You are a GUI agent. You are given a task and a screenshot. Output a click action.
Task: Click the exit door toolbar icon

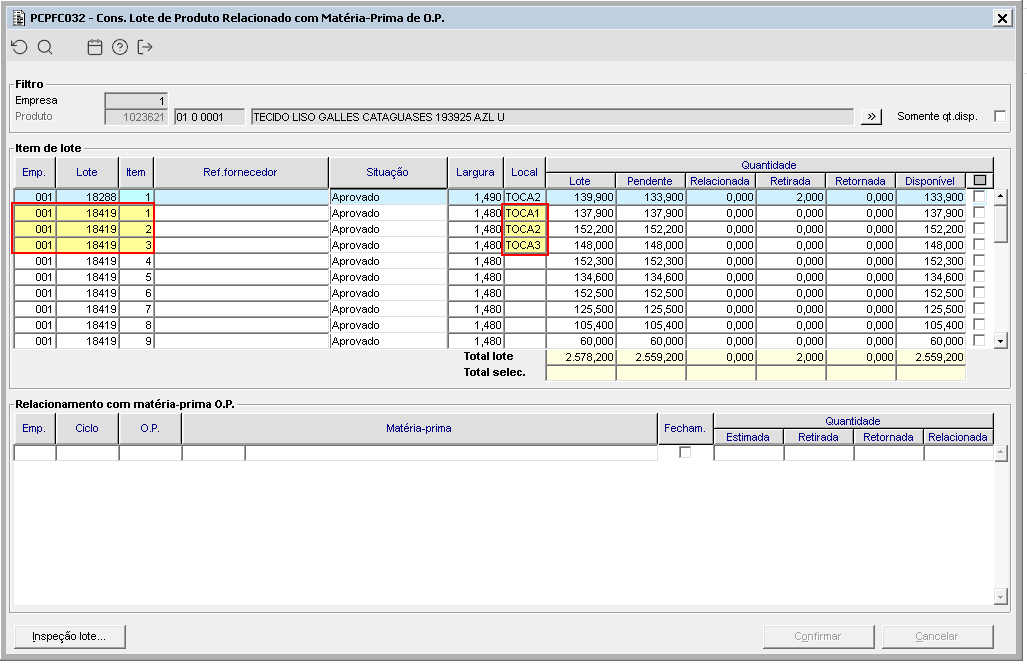pyautogui.click(x=145, y=47)
